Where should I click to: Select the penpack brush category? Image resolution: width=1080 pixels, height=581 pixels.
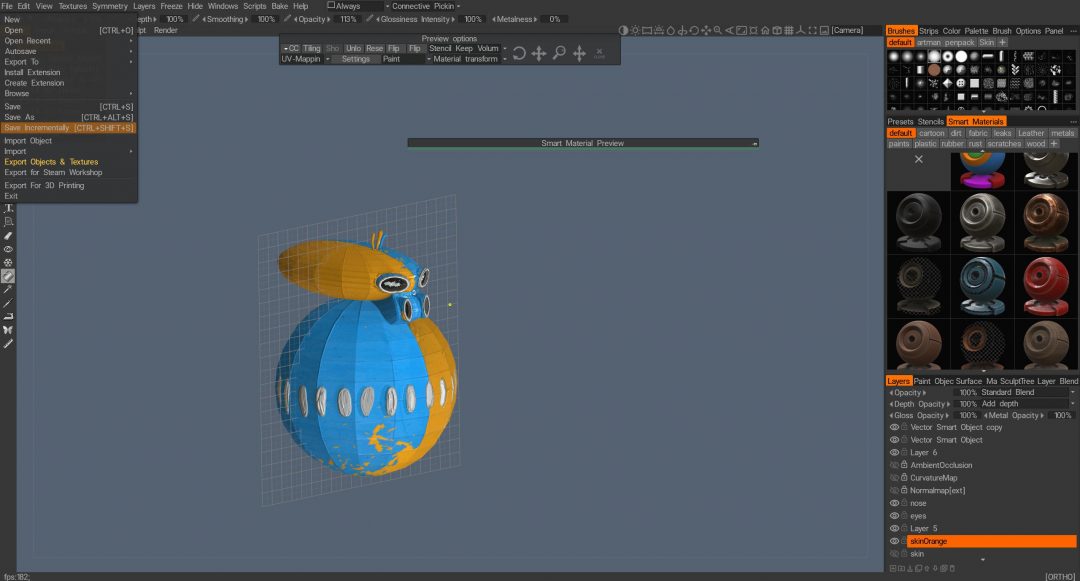click(x=959, y=43)
